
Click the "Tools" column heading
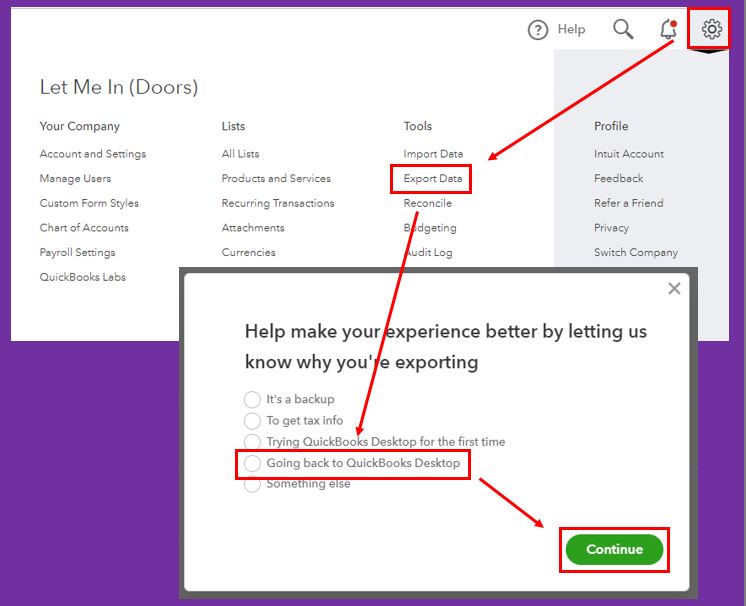(x=418, y=126)
